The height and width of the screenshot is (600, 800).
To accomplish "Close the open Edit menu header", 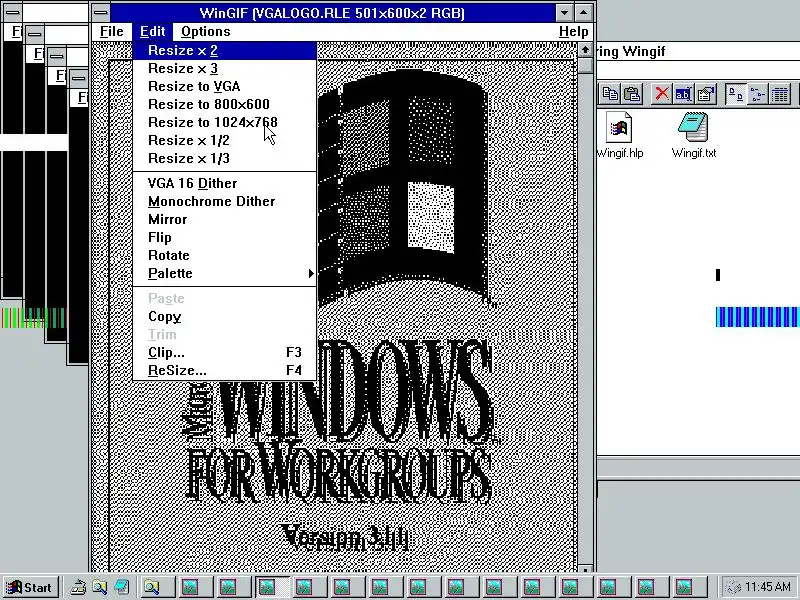I will click(152, 32).
